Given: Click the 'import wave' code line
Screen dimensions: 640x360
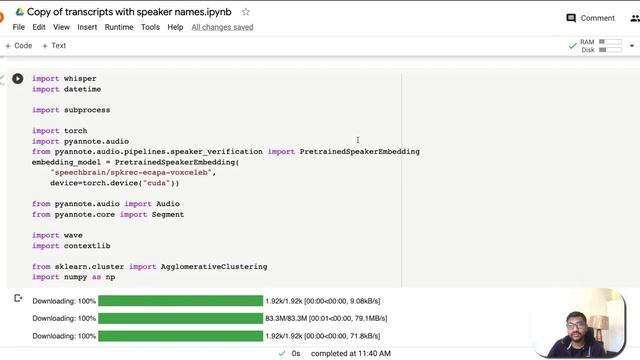Looking at the screenshot, I should (x=57, y=235).
